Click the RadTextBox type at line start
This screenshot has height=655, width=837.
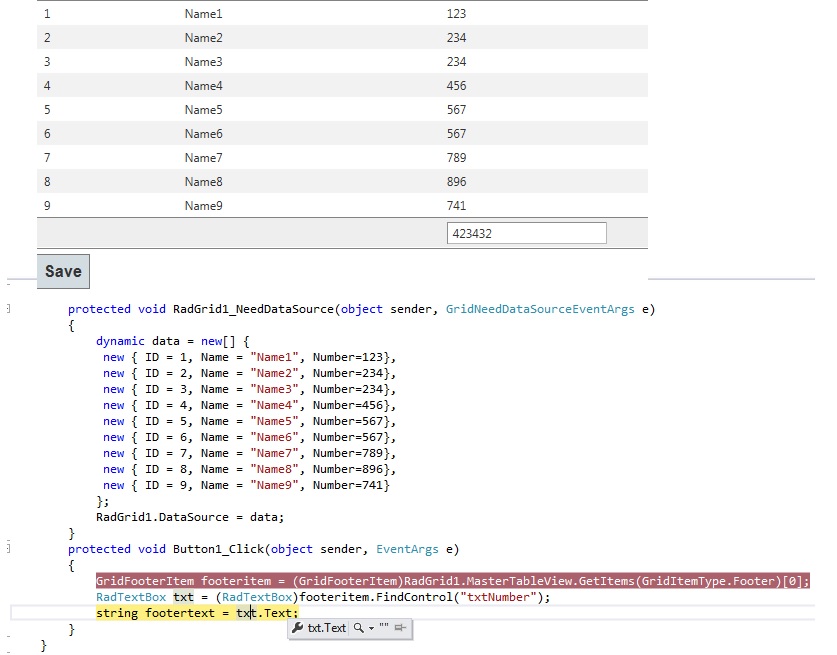pyautogui.click(x=131, y=597)
